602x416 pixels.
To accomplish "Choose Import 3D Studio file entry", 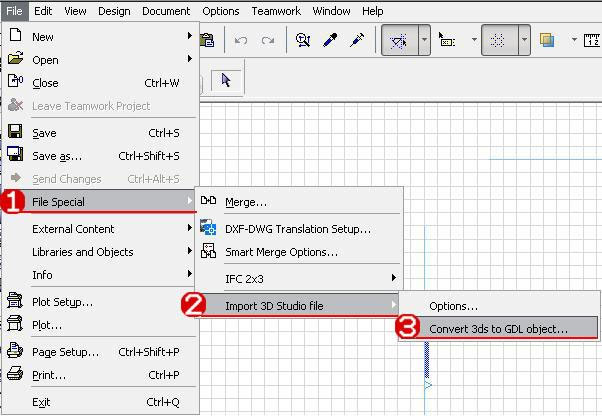I will coord(298,306).
